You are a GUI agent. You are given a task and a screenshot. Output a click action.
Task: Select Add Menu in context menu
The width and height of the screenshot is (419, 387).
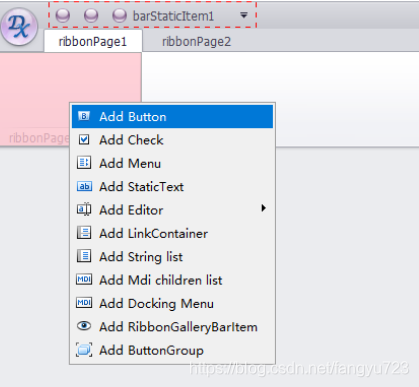pyautogui.click(x=172, y=163)
